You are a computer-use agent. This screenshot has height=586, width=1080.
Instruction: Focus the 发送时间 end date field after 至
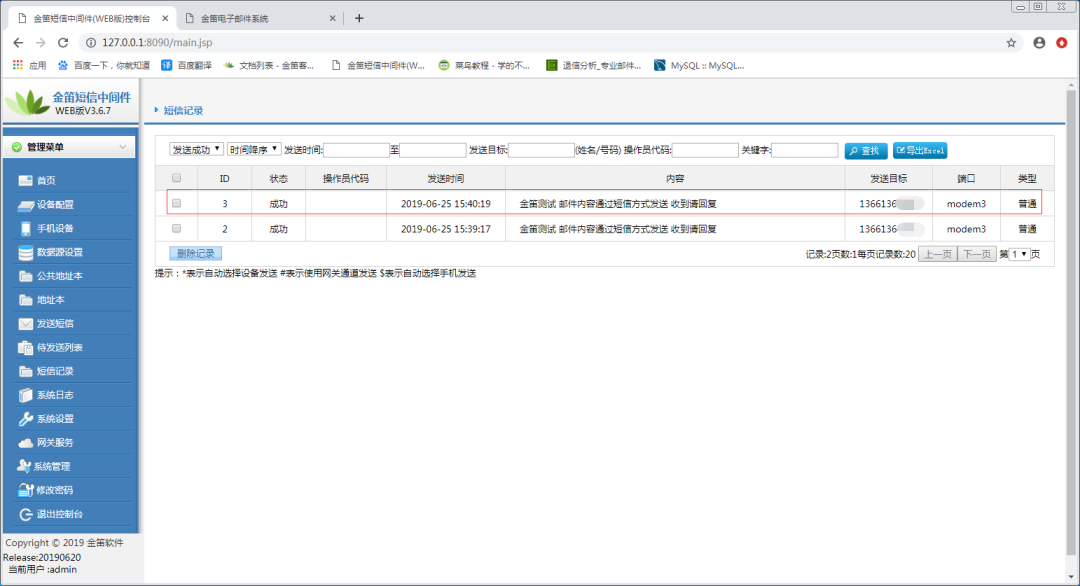point(433,150)
